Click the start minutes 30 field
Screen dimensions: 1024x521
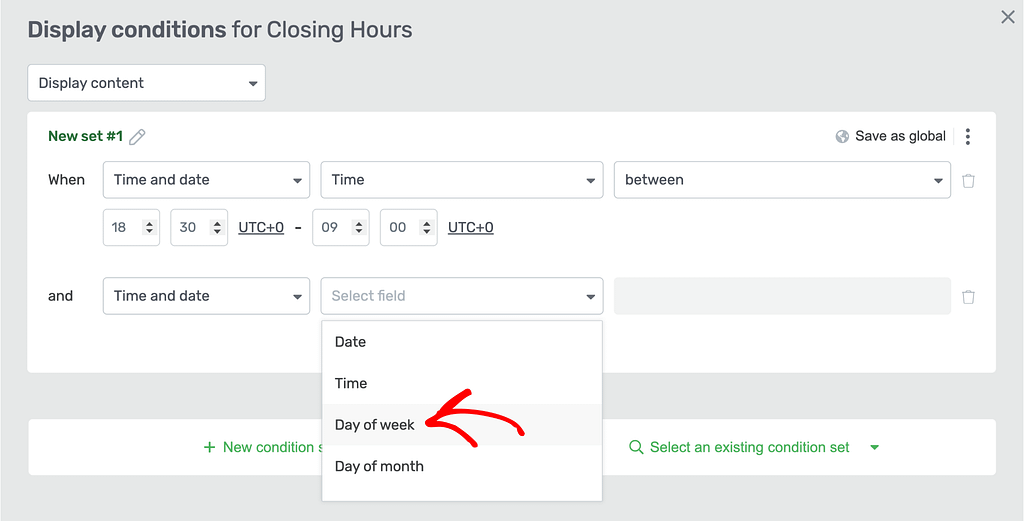click(199, 227)
